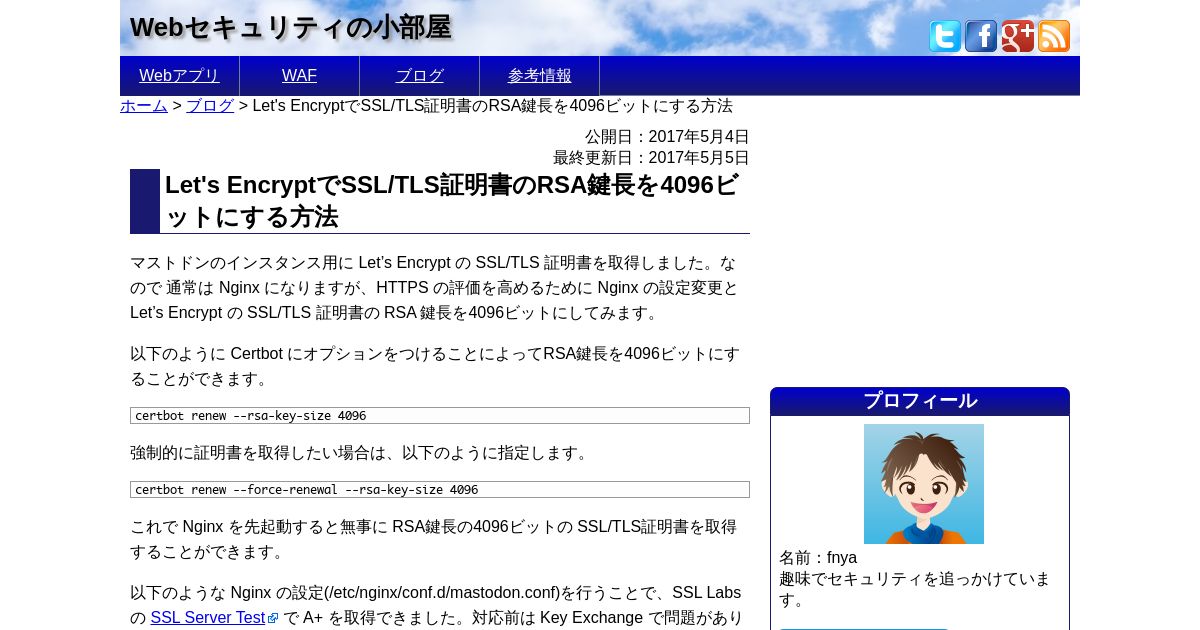Go to ブログ breadcrumb link
This screenshot has height=630, width=1200.
click(210, 106)
